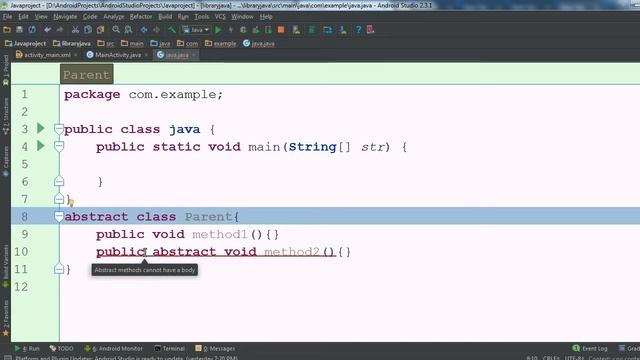This screenshot has width=640, height=360.
Task: Click the Open folder toolbar icon
Action: 7,30
